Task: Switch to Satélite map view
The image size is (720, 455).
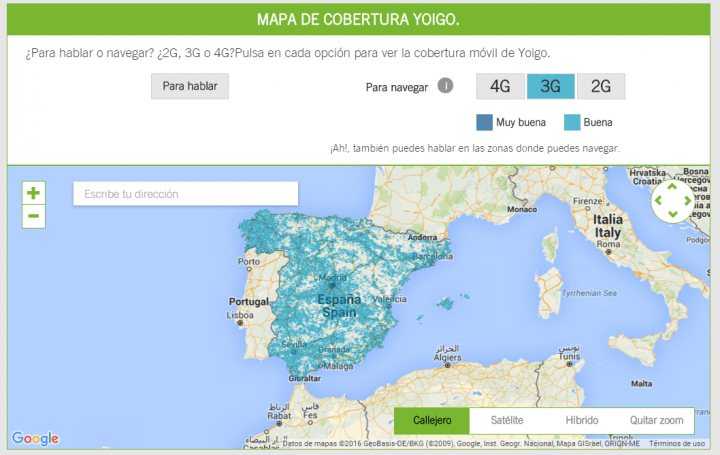Action: pos(507,420)
